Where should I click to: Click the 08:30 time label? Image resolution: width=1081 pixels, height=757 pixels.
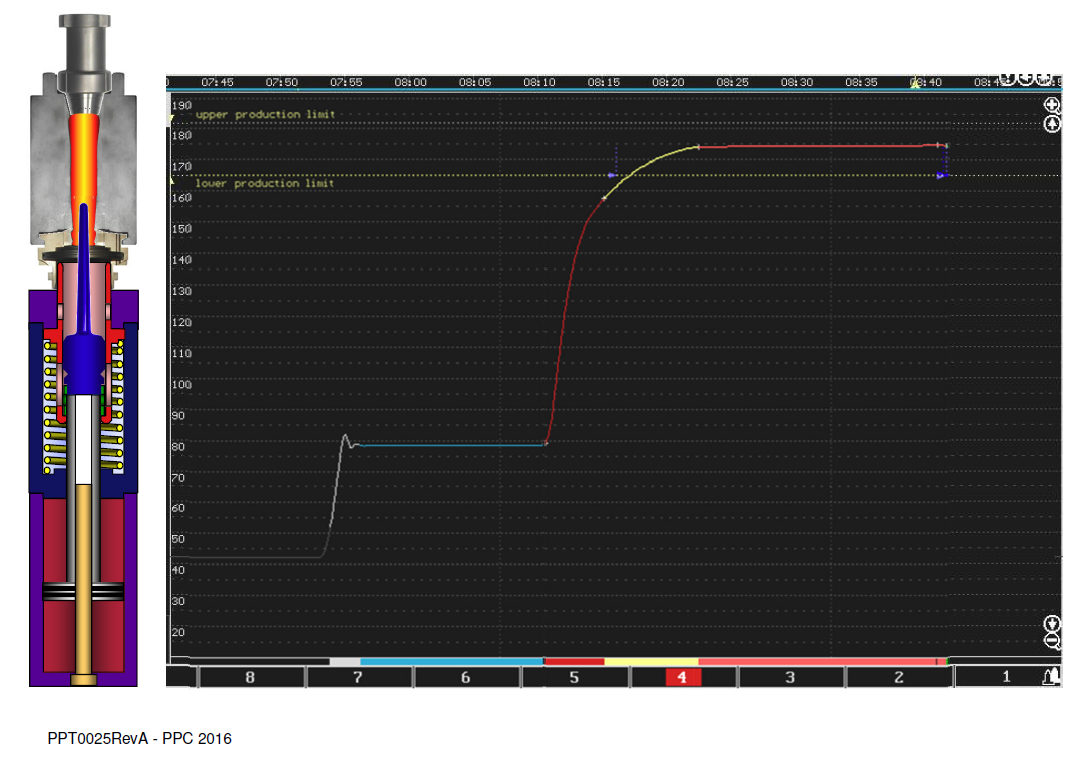pos(797,82)
